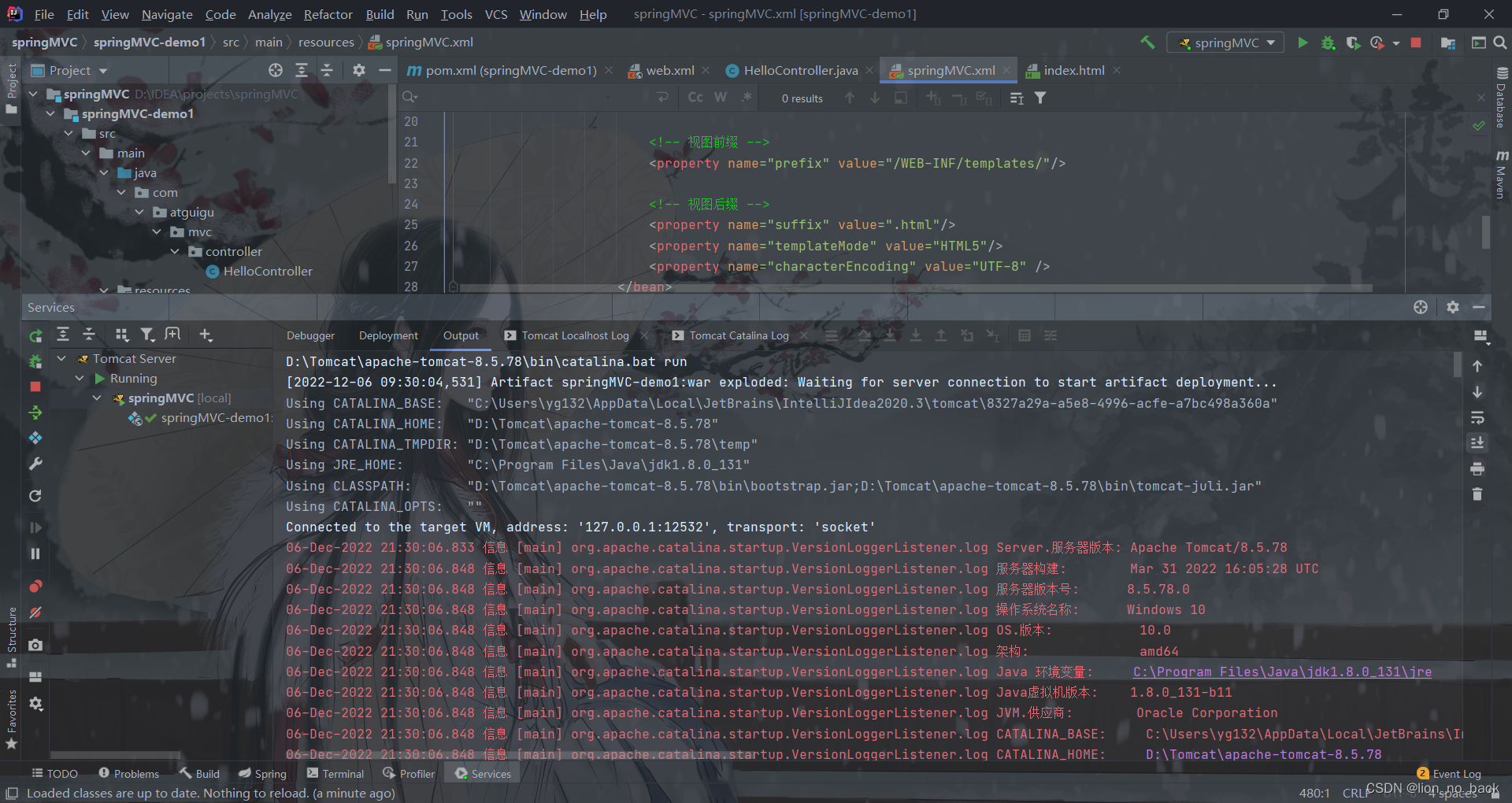Select HelloController in the Project tree

point(268,271)
